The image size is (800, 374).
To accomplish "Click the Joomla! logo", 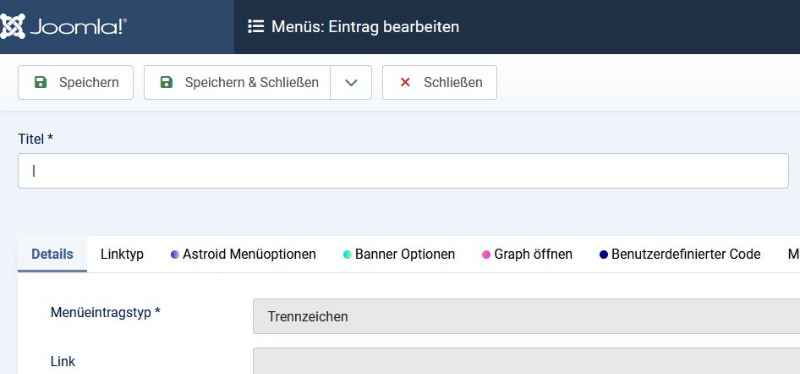I will (63, 27).
